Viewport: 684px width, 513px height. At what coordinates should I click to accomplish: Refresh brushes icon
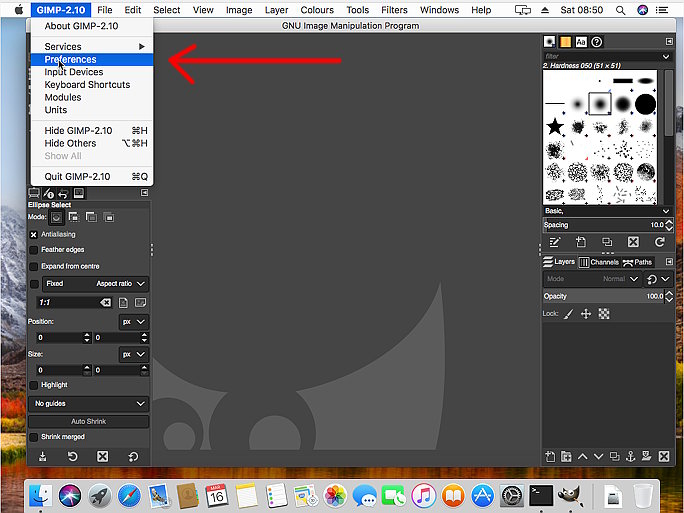[660, 242]
